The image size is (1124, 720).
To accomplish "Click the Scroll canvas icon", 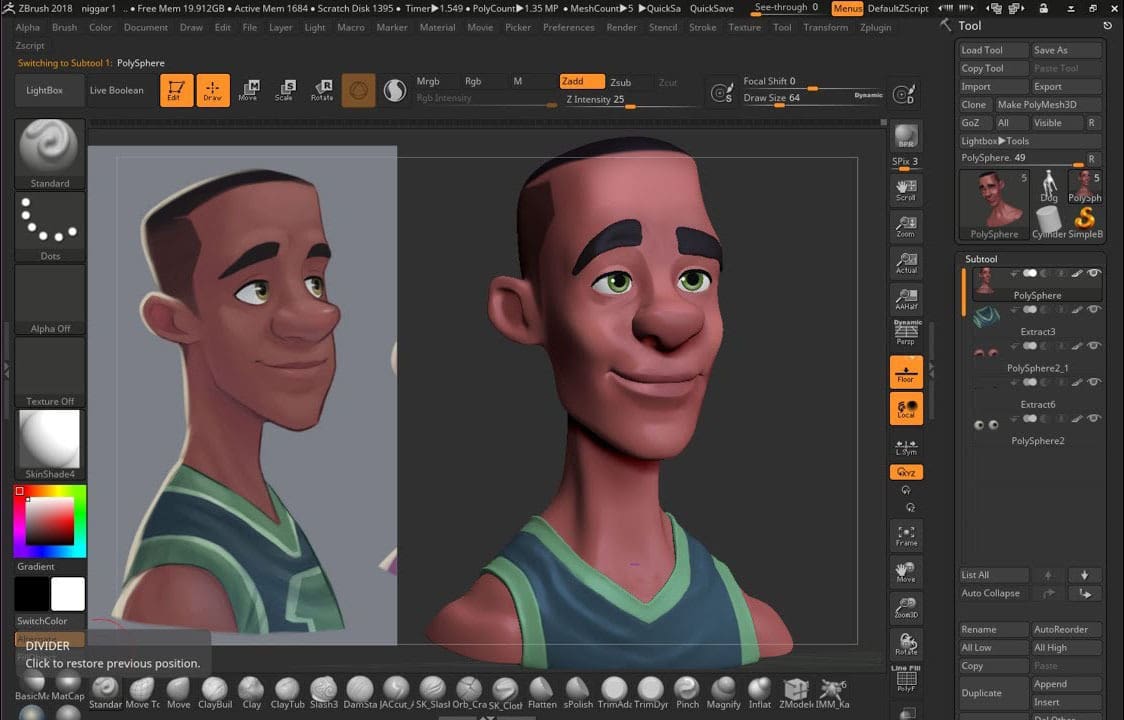I will (x=906, y=189).
